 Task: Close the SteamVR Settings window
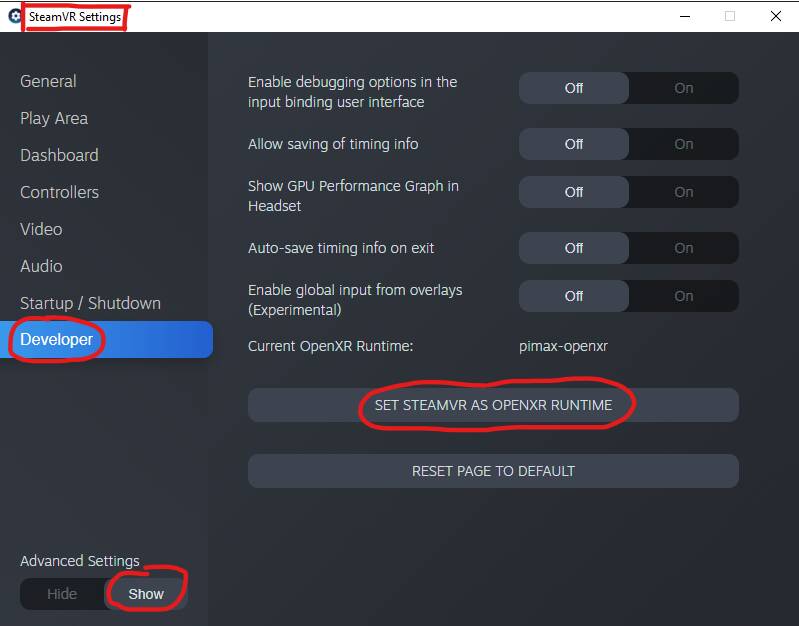click(776, 16)
